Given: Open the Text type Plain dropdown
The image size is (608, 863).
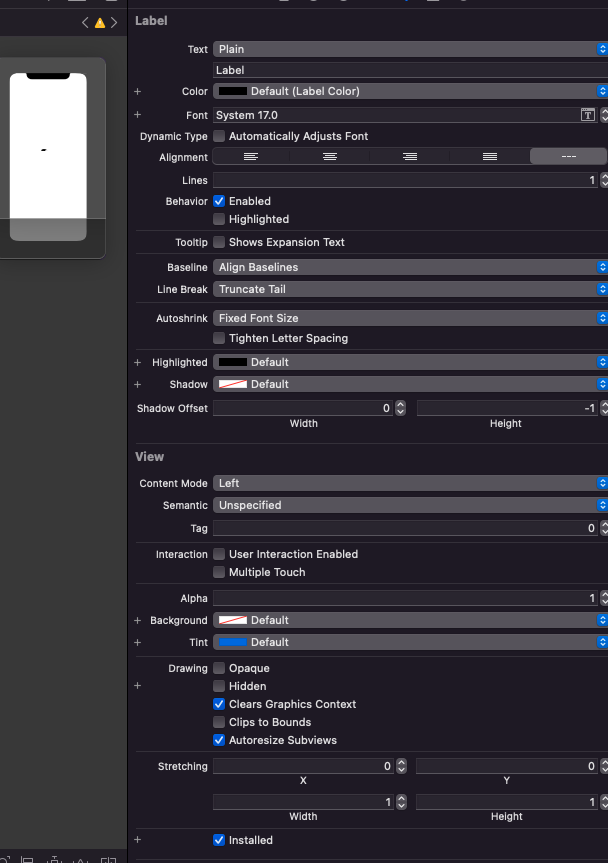Looking at the screenshot, I should pos(410,49).
